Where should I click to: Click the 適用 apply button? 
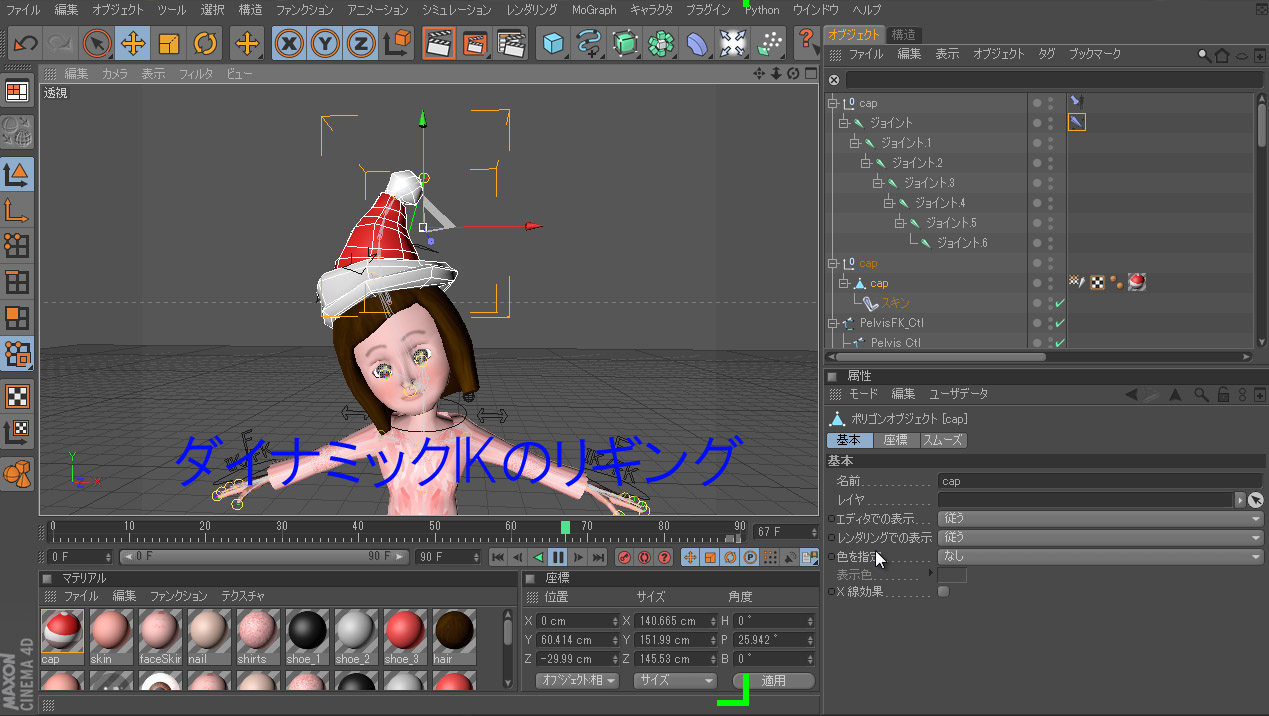point(774,680)
